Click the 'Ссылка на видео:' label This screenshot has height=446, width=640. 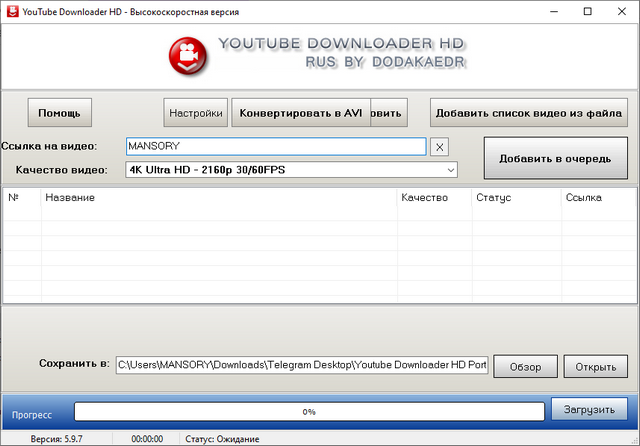tap(49, 146)
